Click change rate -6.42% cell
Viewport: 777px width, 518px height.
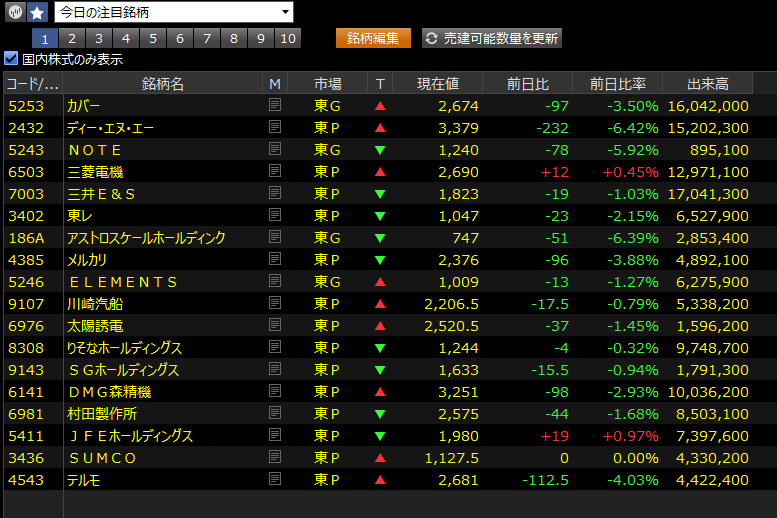(x=633, y=128)
